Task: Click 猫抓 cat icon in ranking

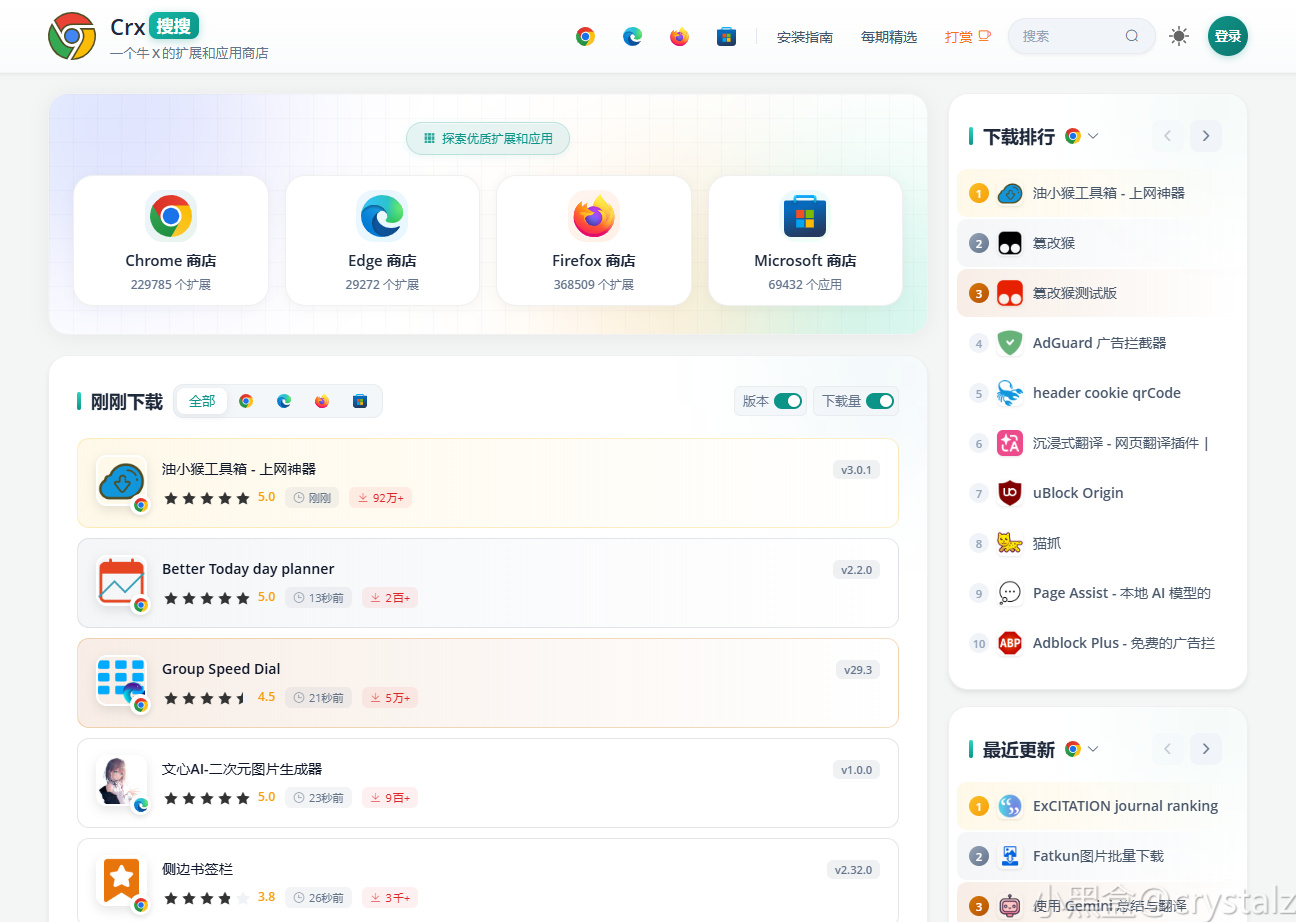Action: point(1010,543)
